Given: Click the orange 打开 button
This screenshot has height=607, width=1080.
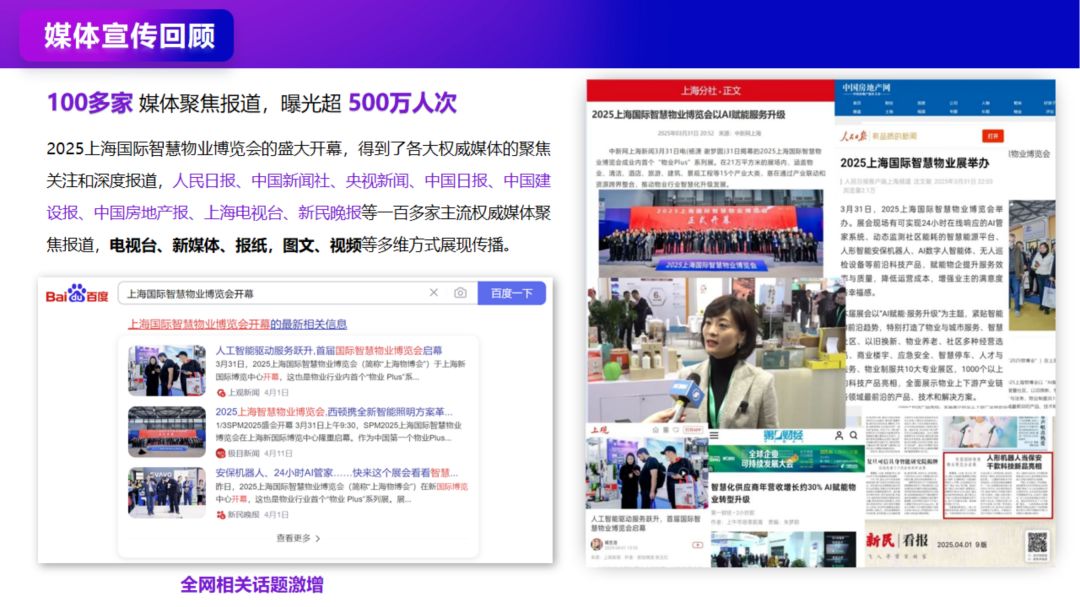Looking at the screenshot, I should 992,136.
